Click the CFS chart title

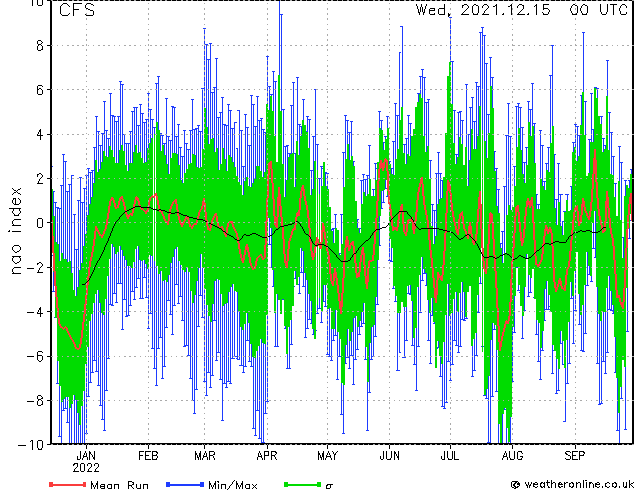click(x=77, y=10)
